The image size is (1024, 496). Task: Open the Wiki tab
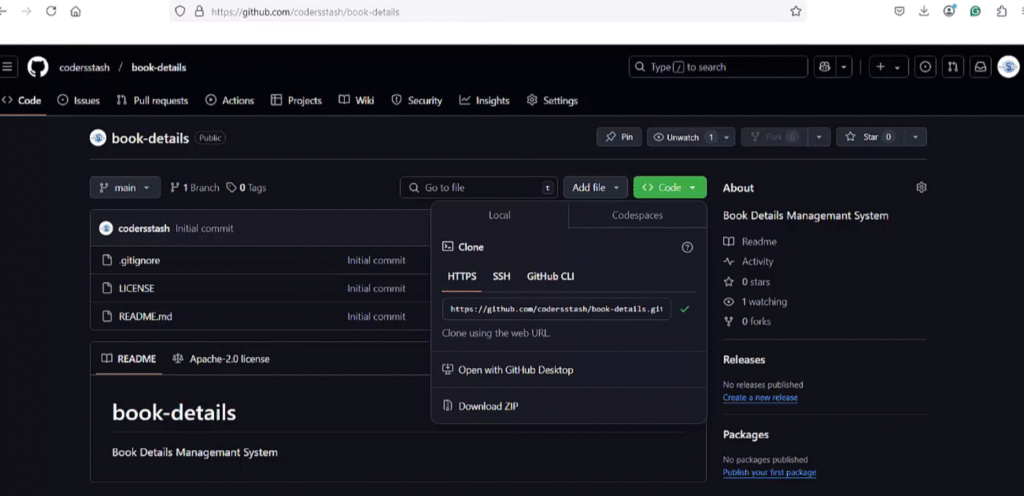[357, 101]
